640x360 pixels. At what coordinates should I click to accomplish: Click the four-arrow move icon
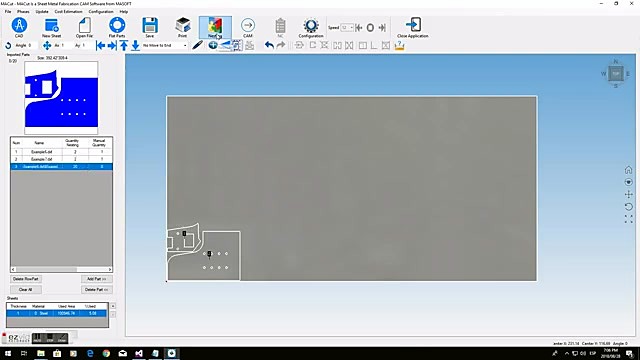(x=47, y=46)
